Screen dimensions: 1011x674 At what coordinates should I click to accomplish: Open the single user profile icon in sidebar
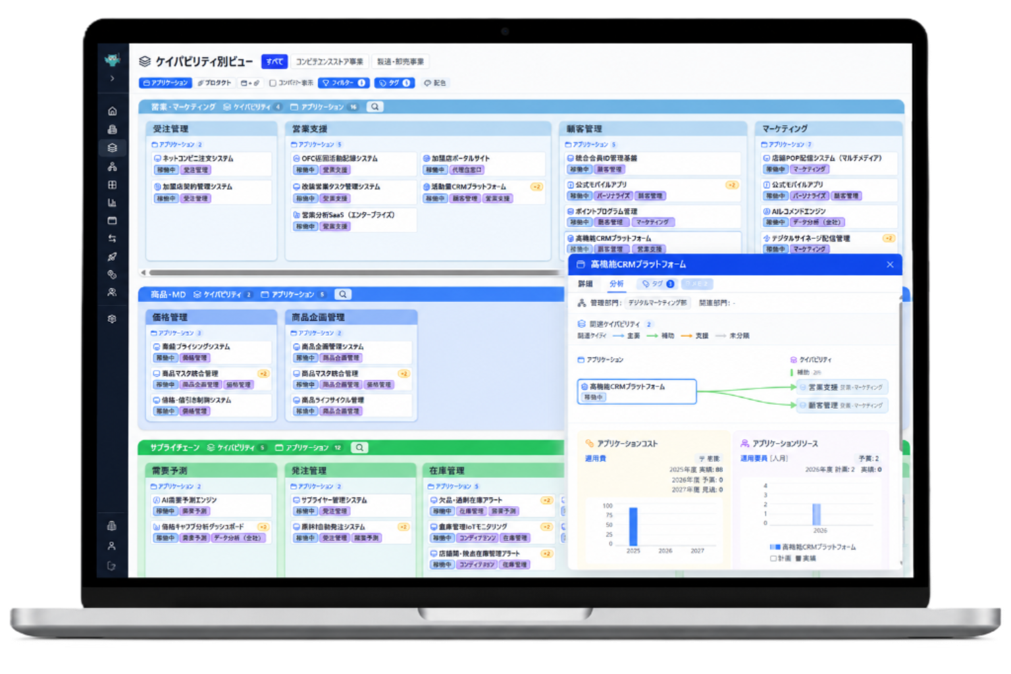(112, 546)
